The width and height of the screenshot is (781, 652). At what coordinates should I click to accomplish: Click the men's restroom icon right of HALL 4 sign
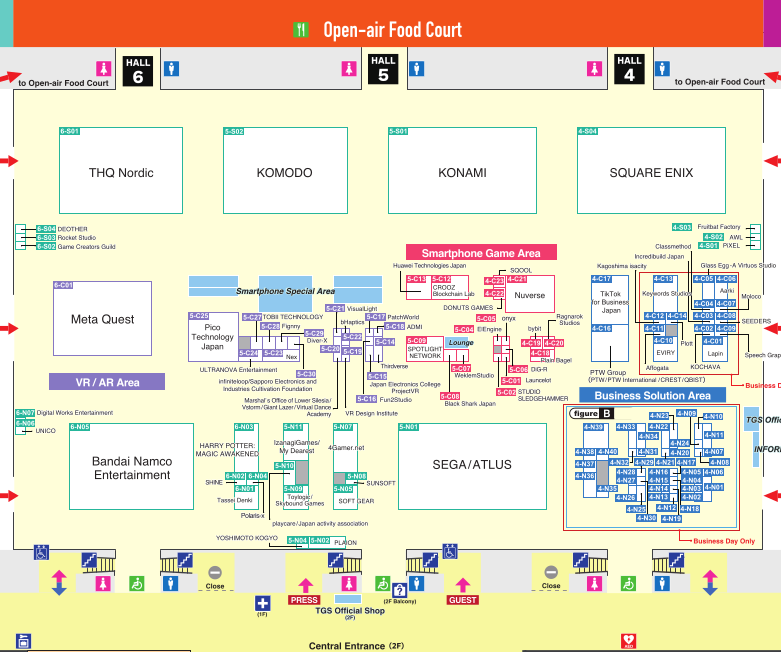[662, 68]
